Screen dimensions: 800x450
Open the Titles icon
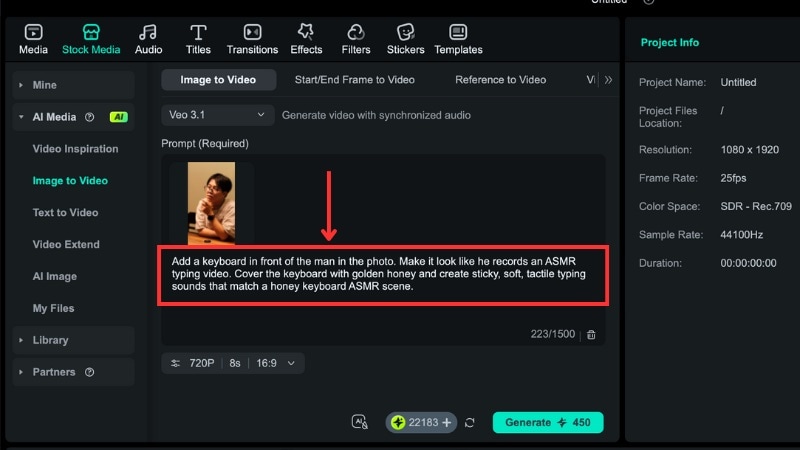coord(198,32)
